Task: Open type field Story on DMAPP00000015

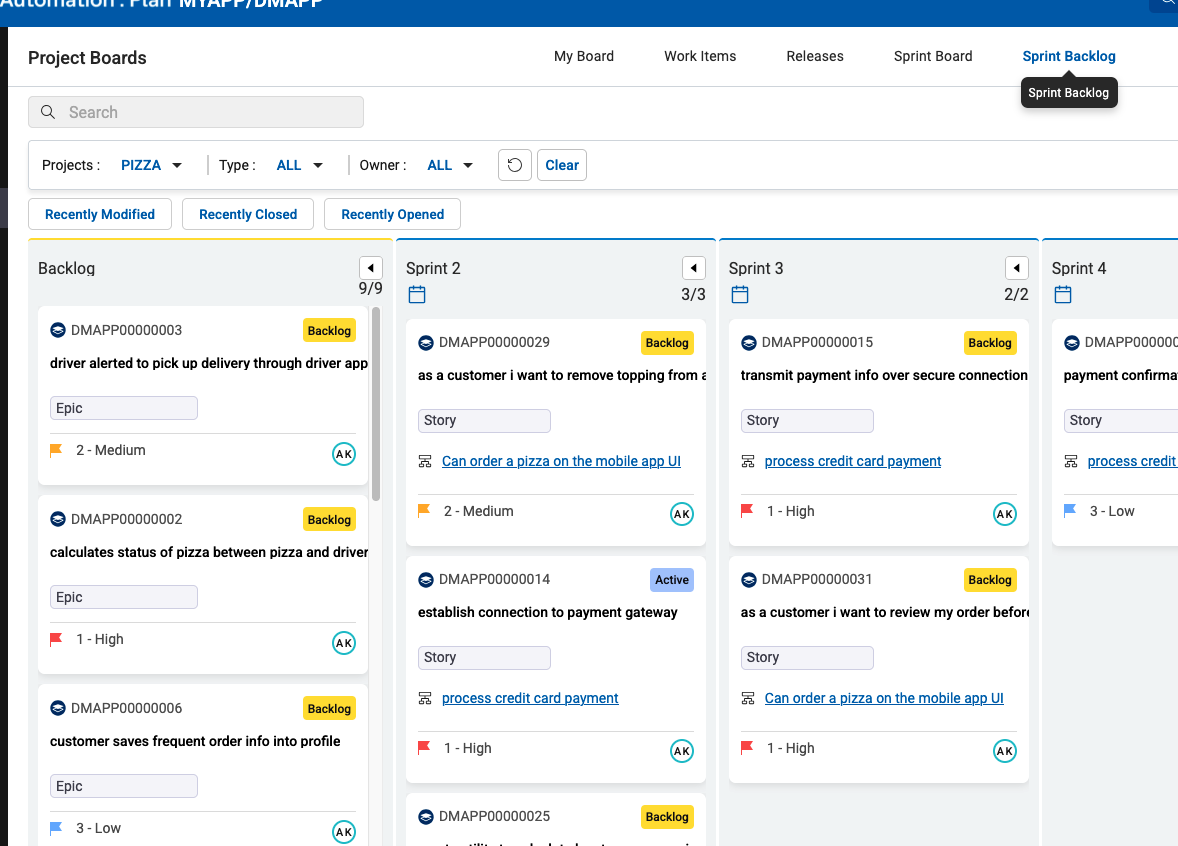Action: [x=808, y=421]
